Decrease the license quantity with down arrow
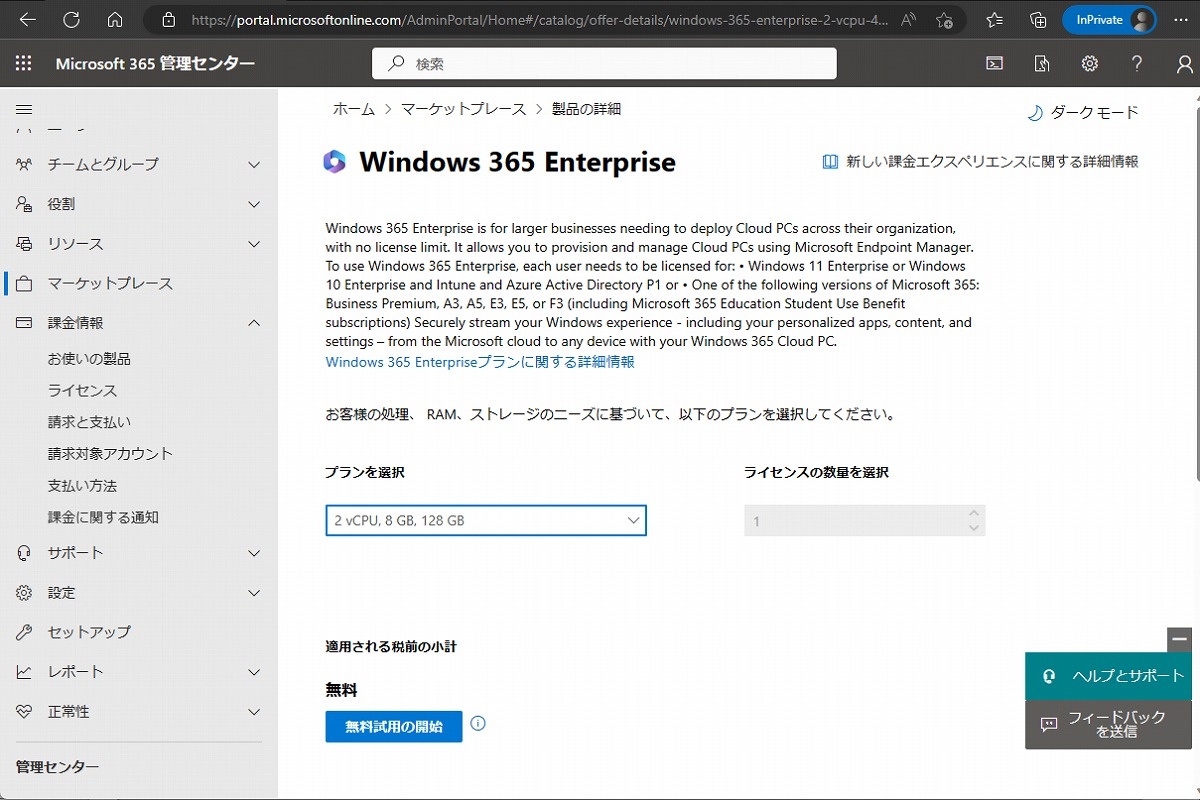The width and height of the screenshot is (1200, 800). [974, 527]
